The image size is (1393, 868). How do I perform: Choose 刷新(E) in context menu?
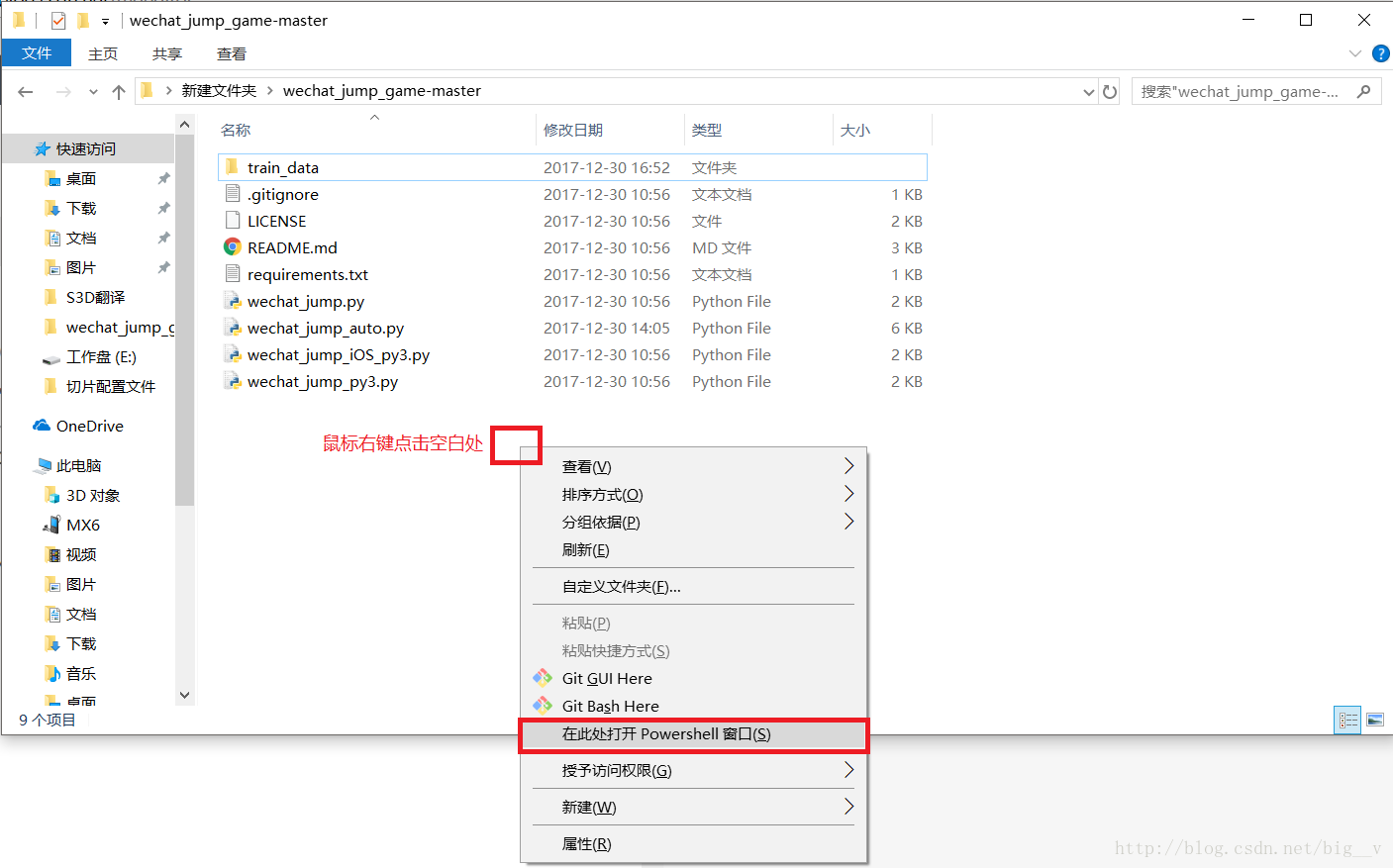click(693, 549)
